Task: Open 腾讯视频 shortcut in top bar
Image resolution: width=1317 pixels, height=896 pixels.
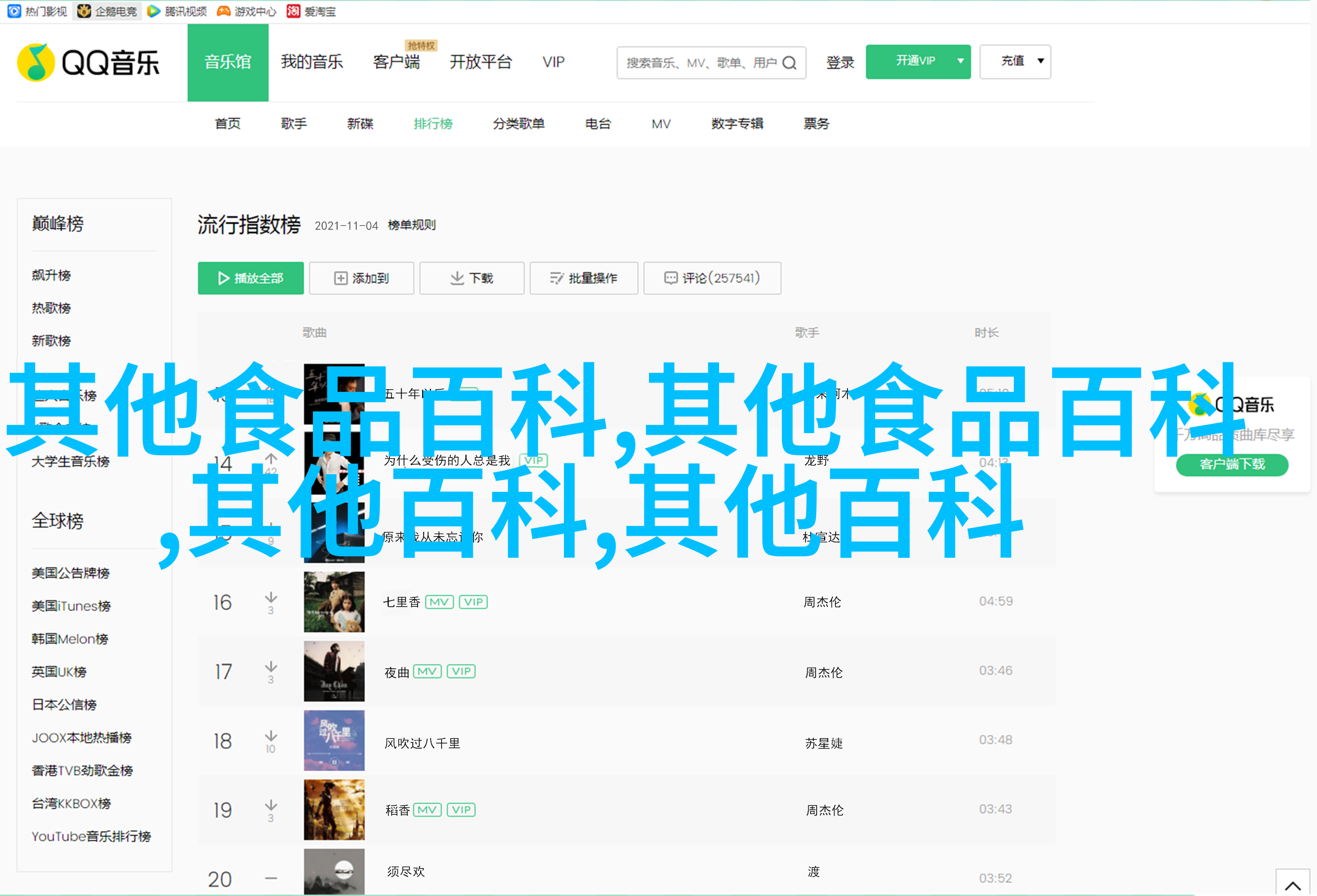Action: tap(177, 11)
